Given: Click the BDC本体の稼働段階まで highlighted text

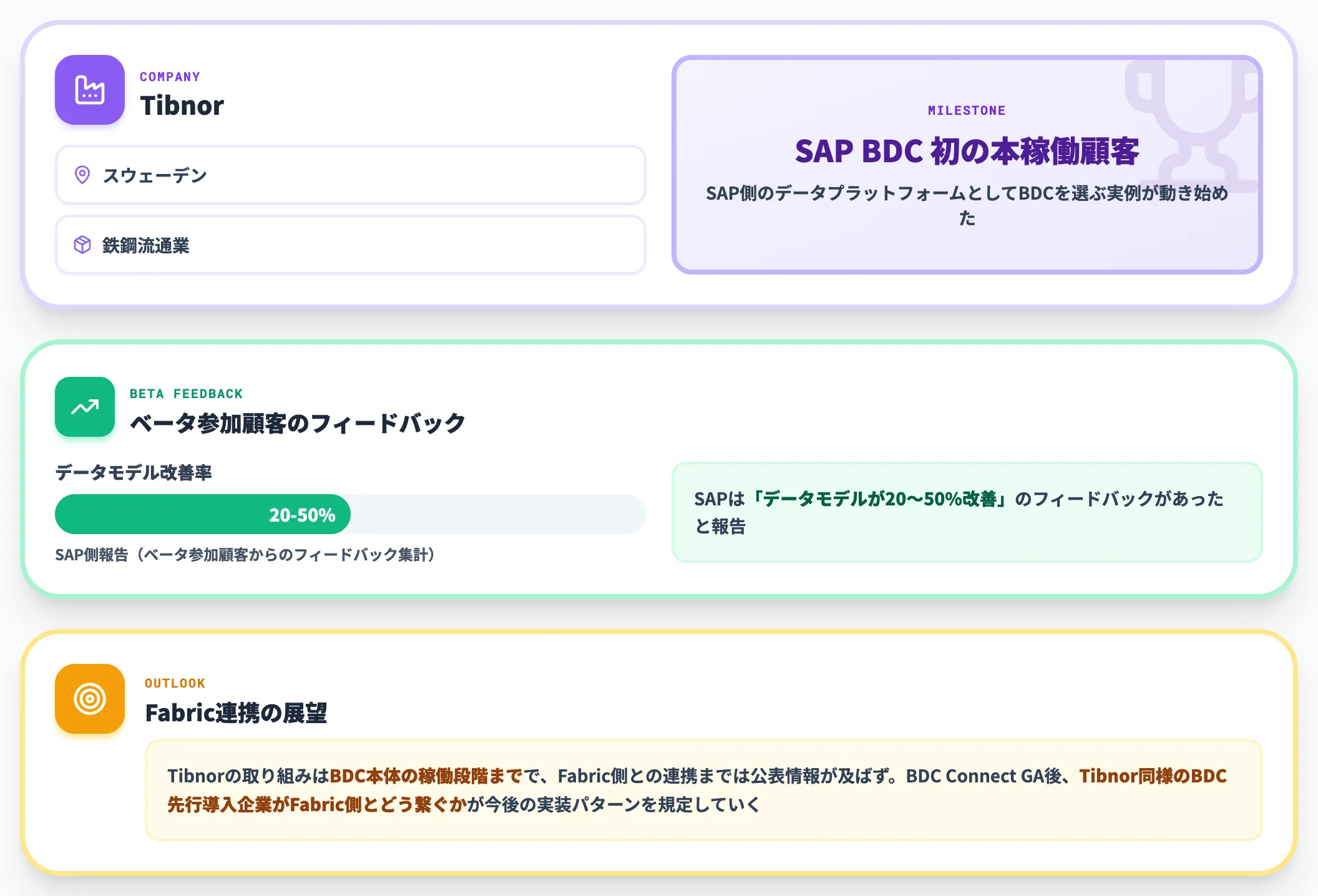Looking at the screenshot, I should 426,776.
